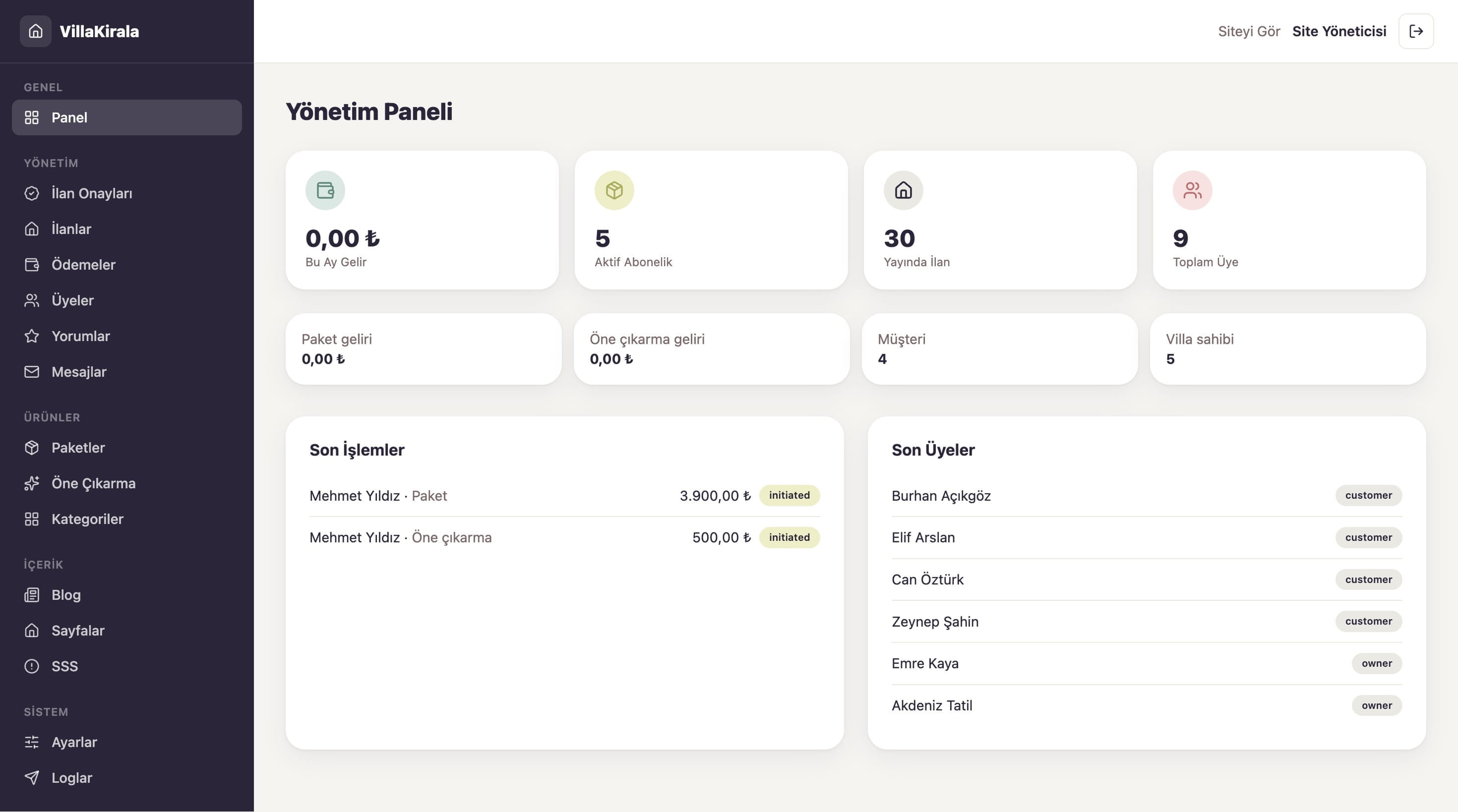Click the users icon above Toplam Üye
Screen dimensions: 1458x812
tap(1193, 190)
